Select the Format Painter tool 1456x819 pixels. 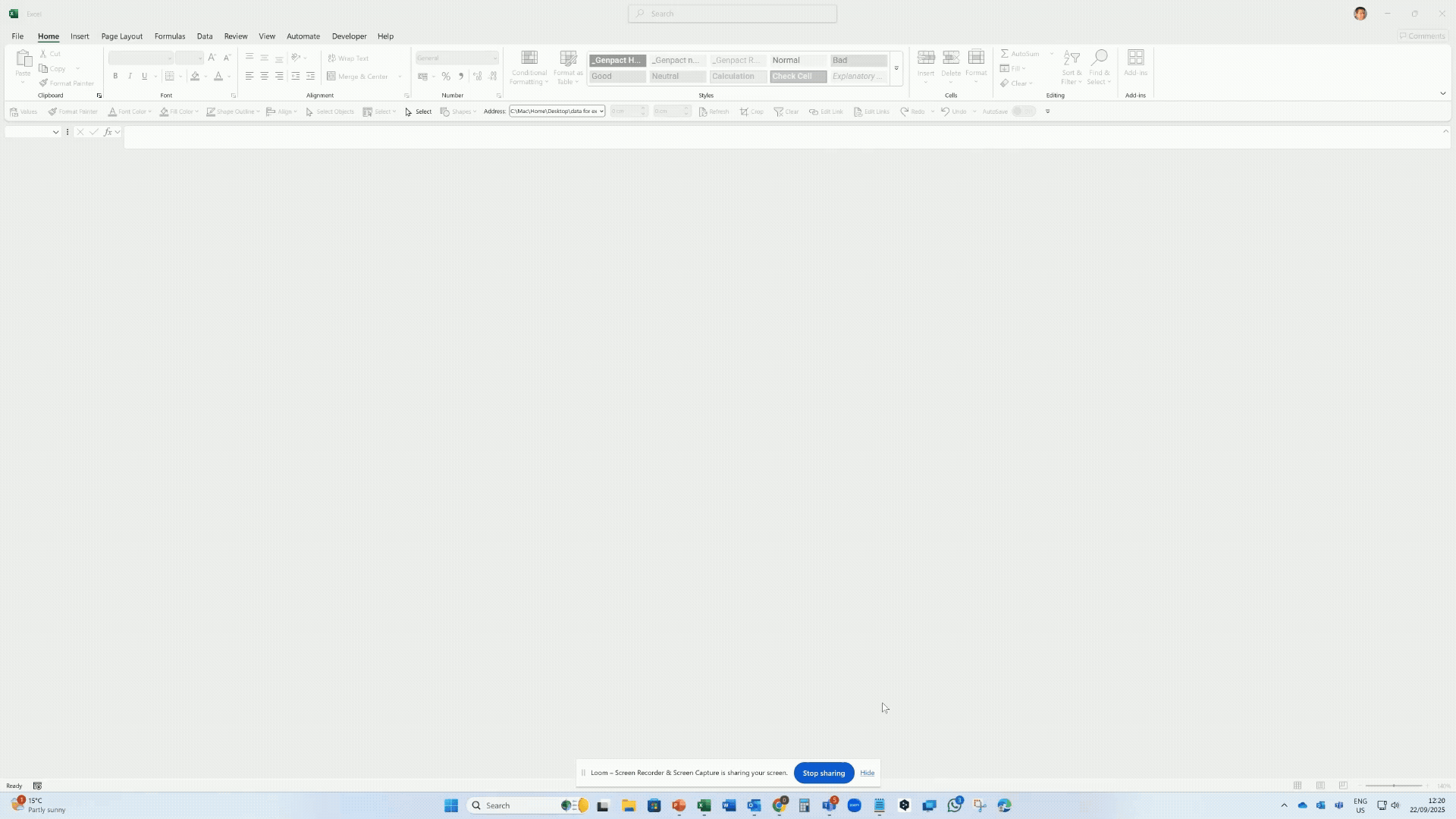click(x=67, y=83)
